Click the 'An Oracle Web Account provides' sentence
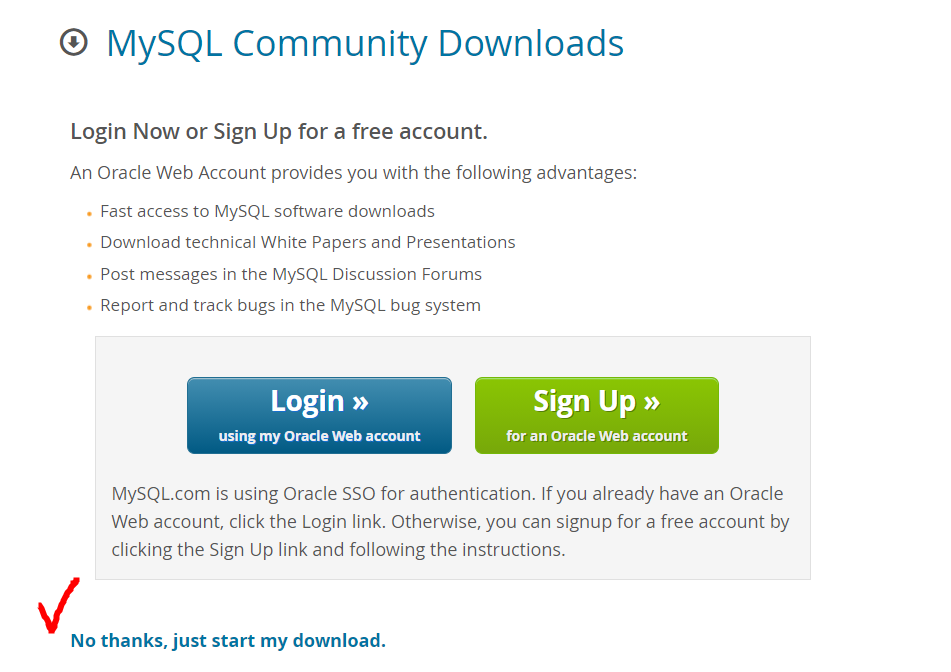The image size is (951, 672). pos(354,173)
